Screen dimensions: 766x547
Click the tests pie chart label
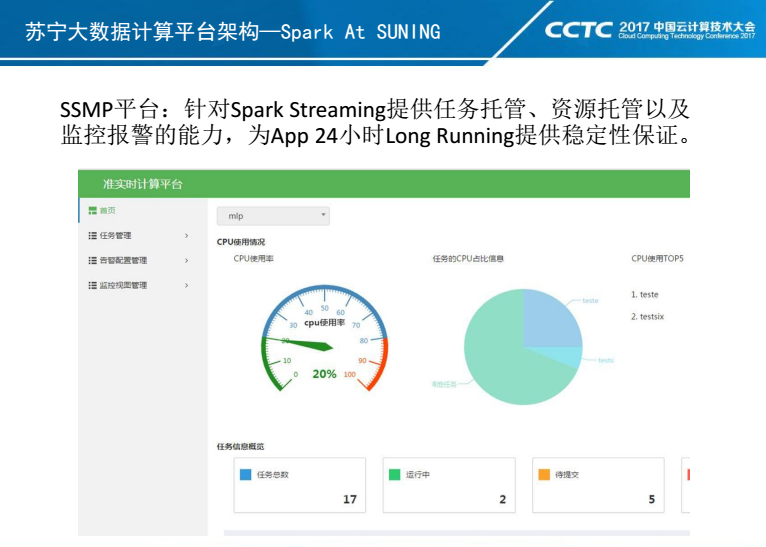606,360
